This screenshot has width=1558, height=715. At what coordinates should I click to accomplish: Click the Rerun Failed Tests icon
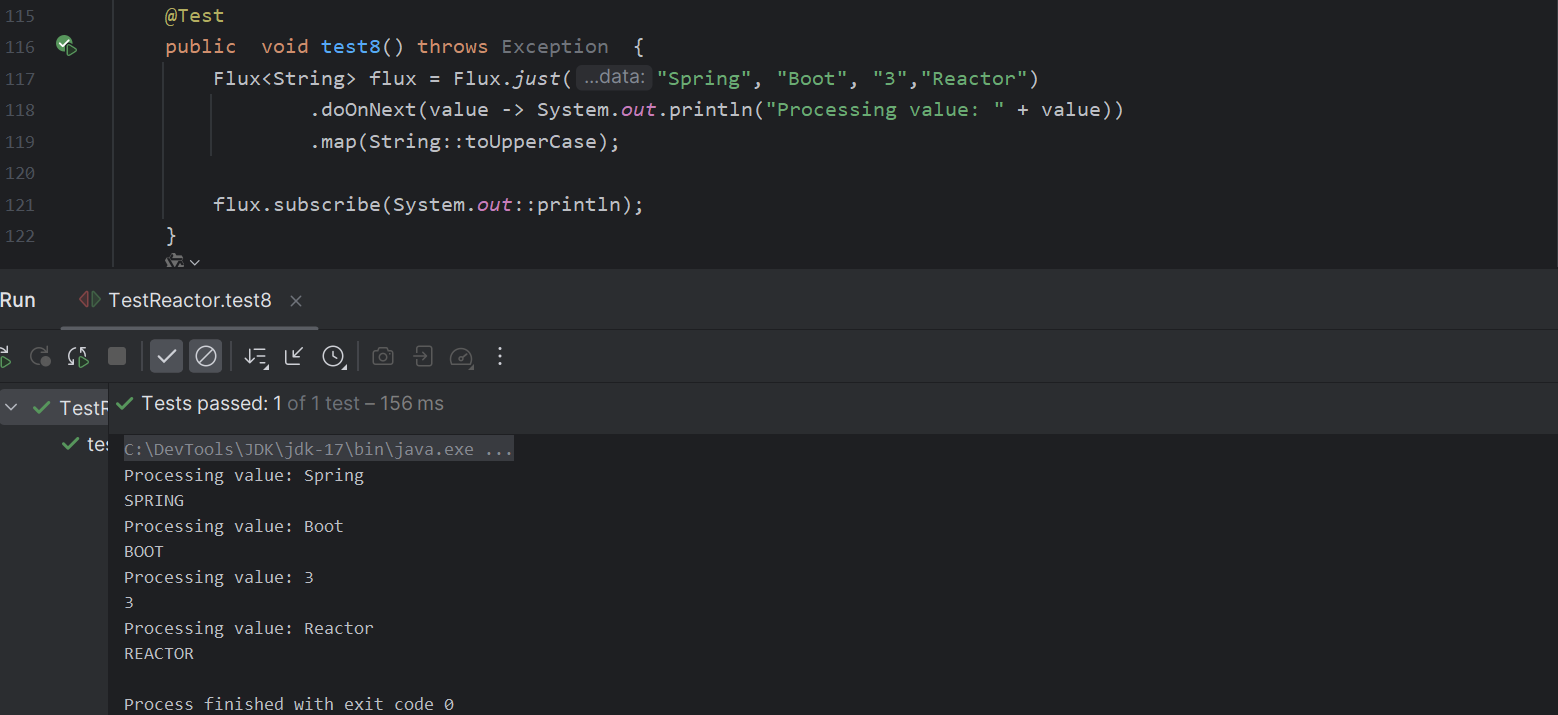(x=40, y=356)
